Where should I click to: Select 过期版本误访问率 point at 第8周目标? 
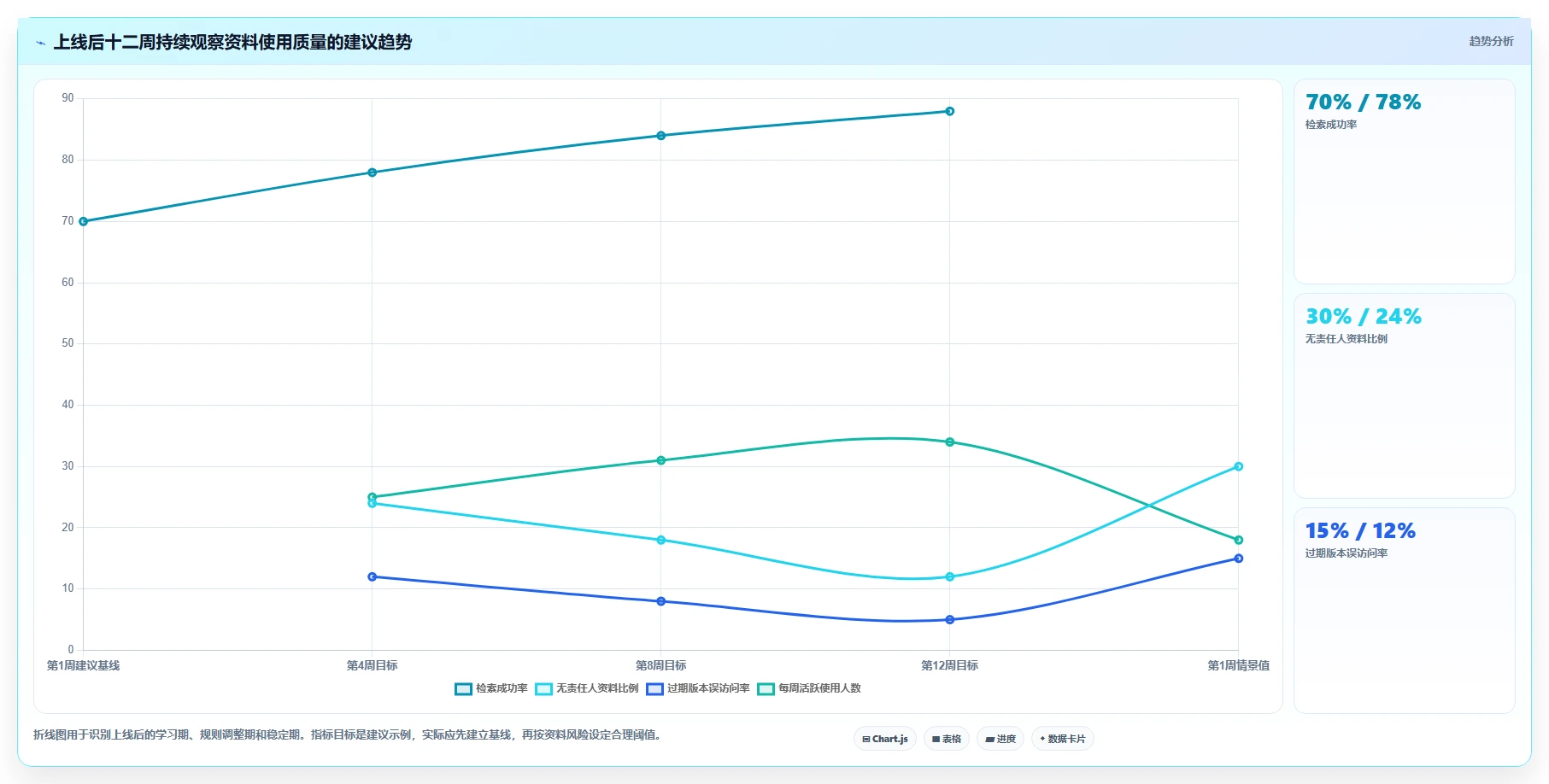[x=661, y=601]
